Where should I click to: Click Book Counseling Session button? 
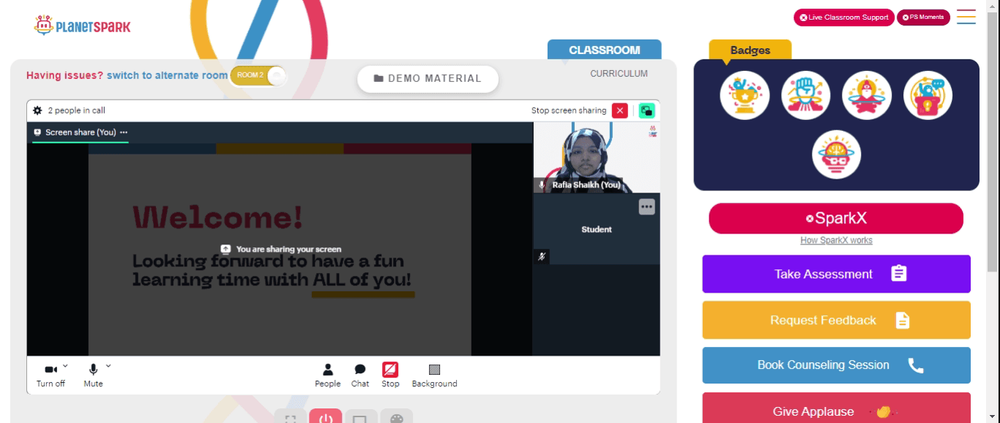pyautogui.click(x=836, y=366)
